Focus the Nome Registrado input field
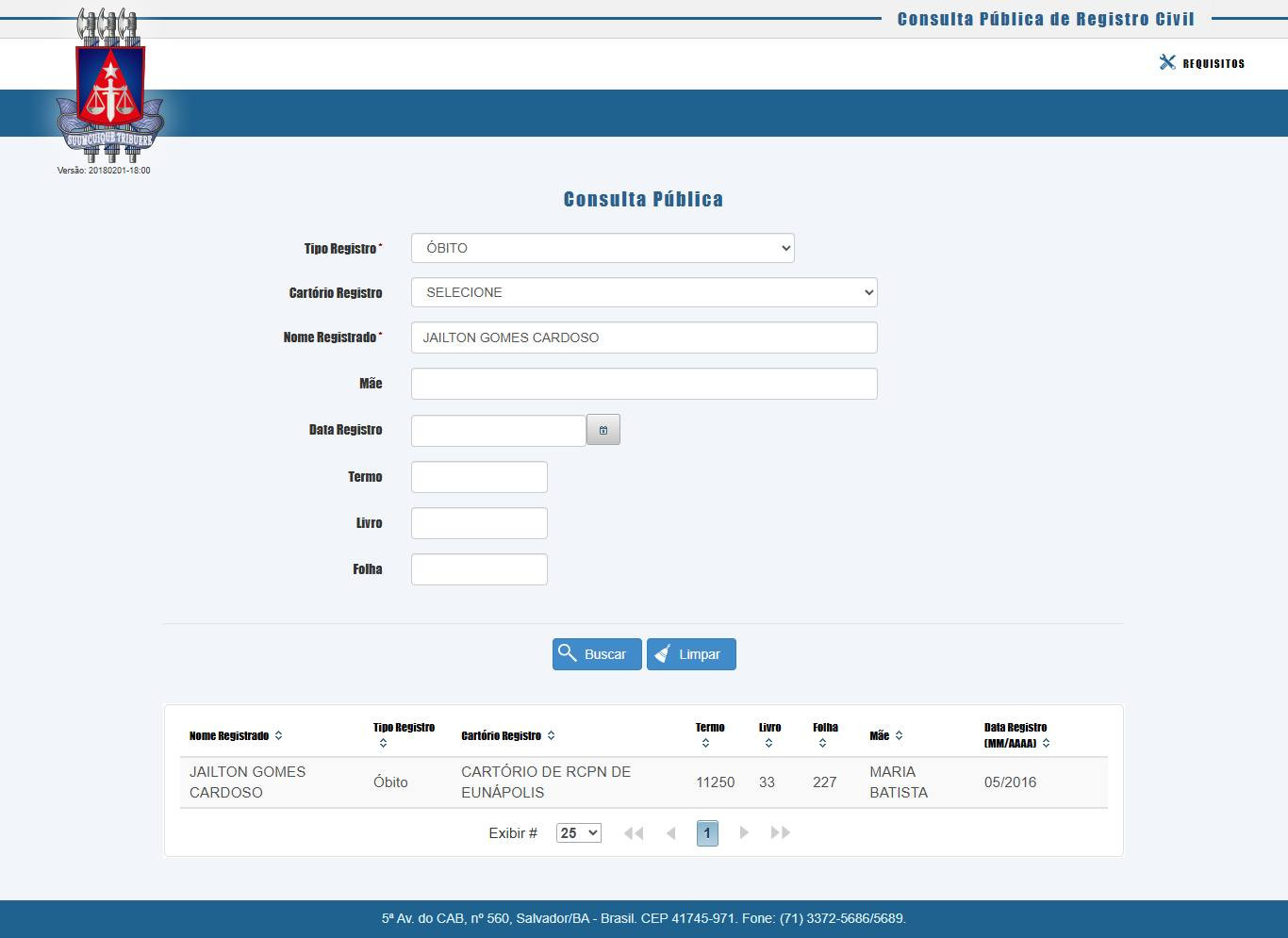Viewport: 1288px width, 938px height. pos(644,337)
